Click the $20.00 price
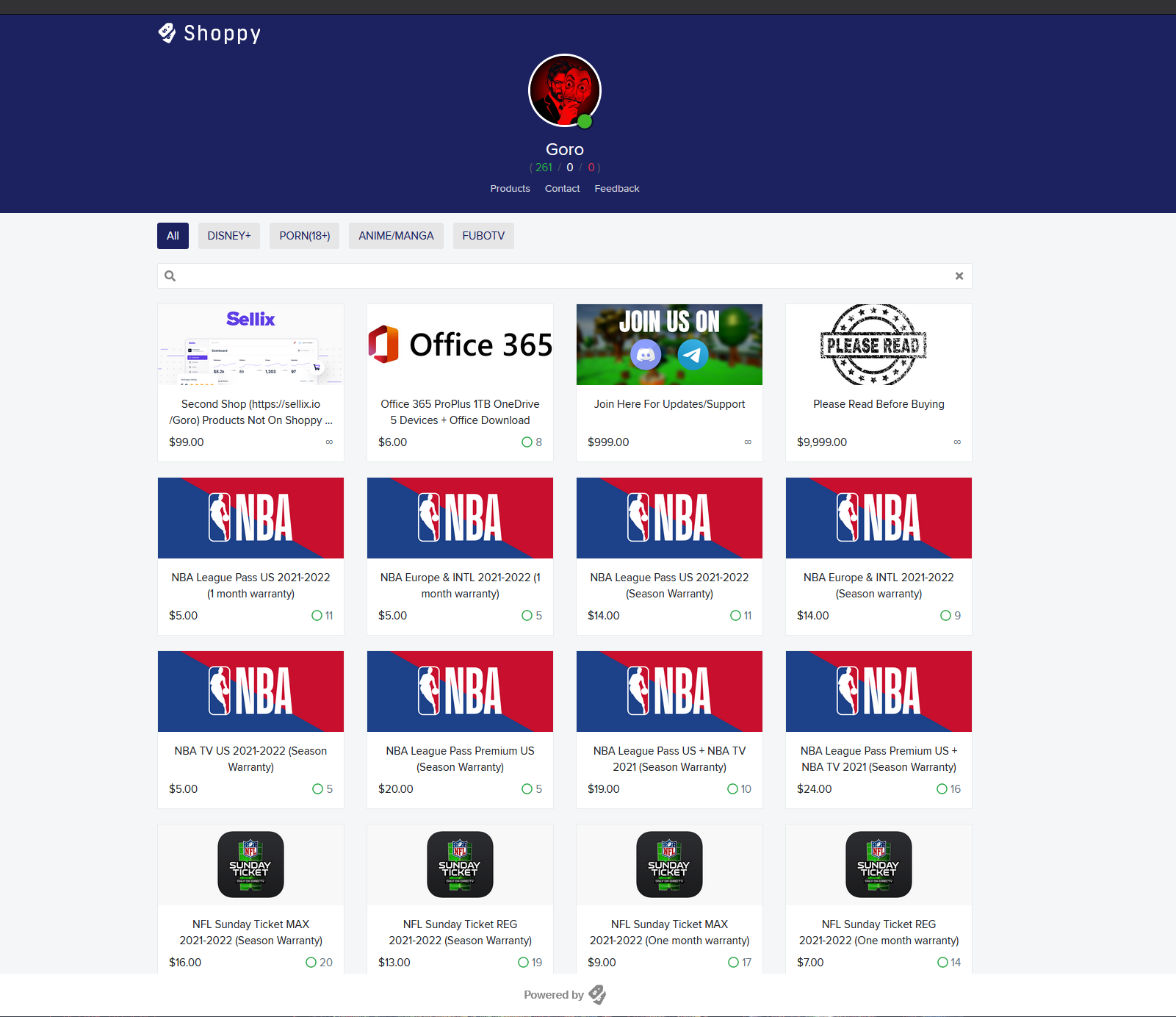This screenshot has width=1176, height=1017. click(x=396, y=789)
